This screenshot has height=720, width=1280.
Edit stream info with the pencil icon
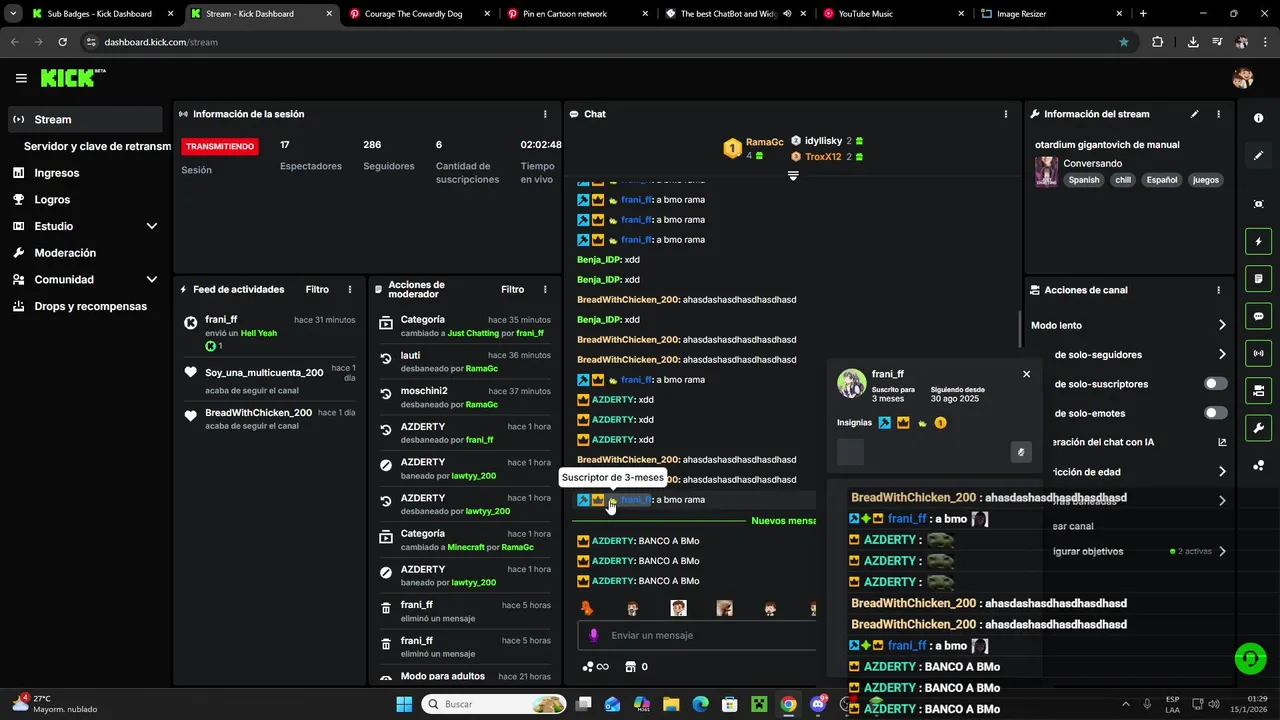coord(1194,114)
